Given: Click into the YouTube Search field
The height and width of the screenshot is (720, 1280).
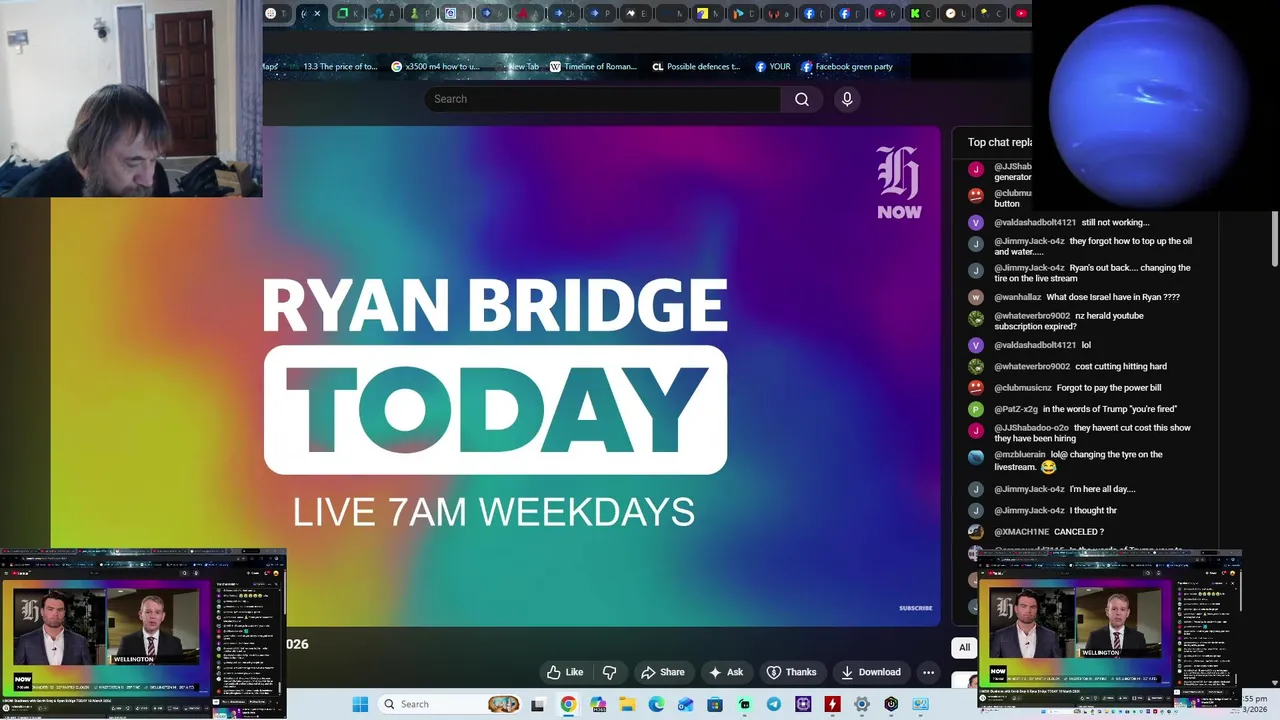Looking at the screenshot, I should pyautogui.click(x=603, y=99).
